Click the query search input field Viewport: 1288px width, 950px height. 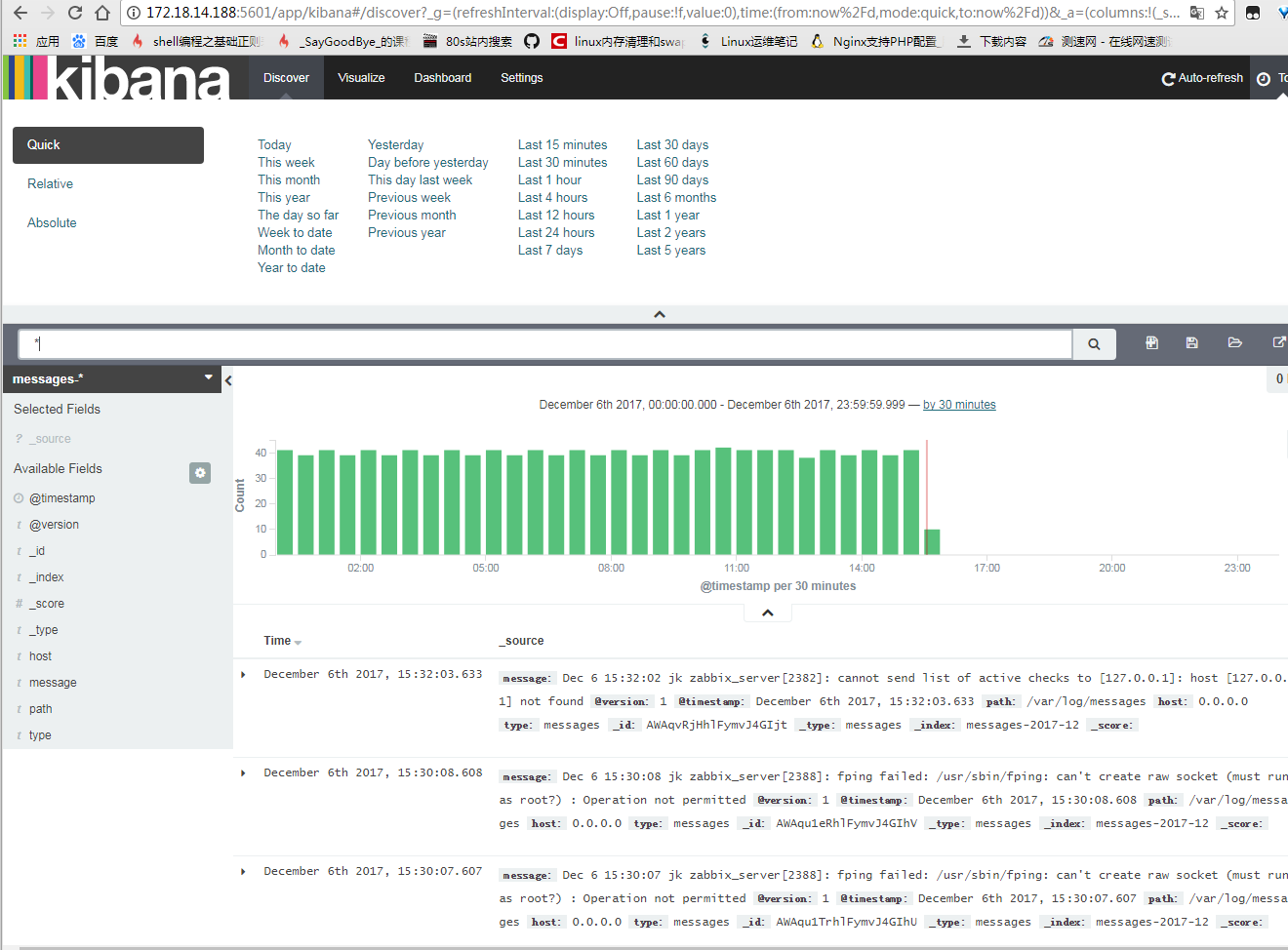pyautogui.click(x=546, y=343)
